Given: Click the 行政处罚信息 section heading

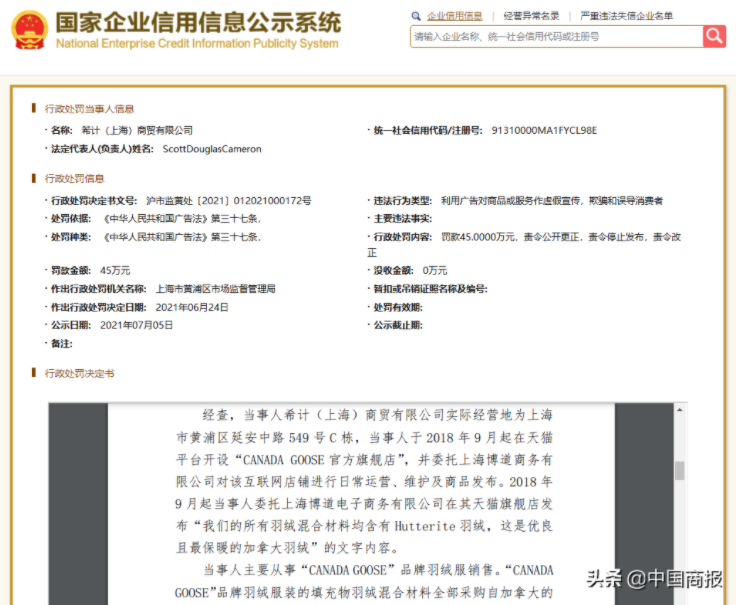Looking at the screenshot, I should (x=74, y=178).
